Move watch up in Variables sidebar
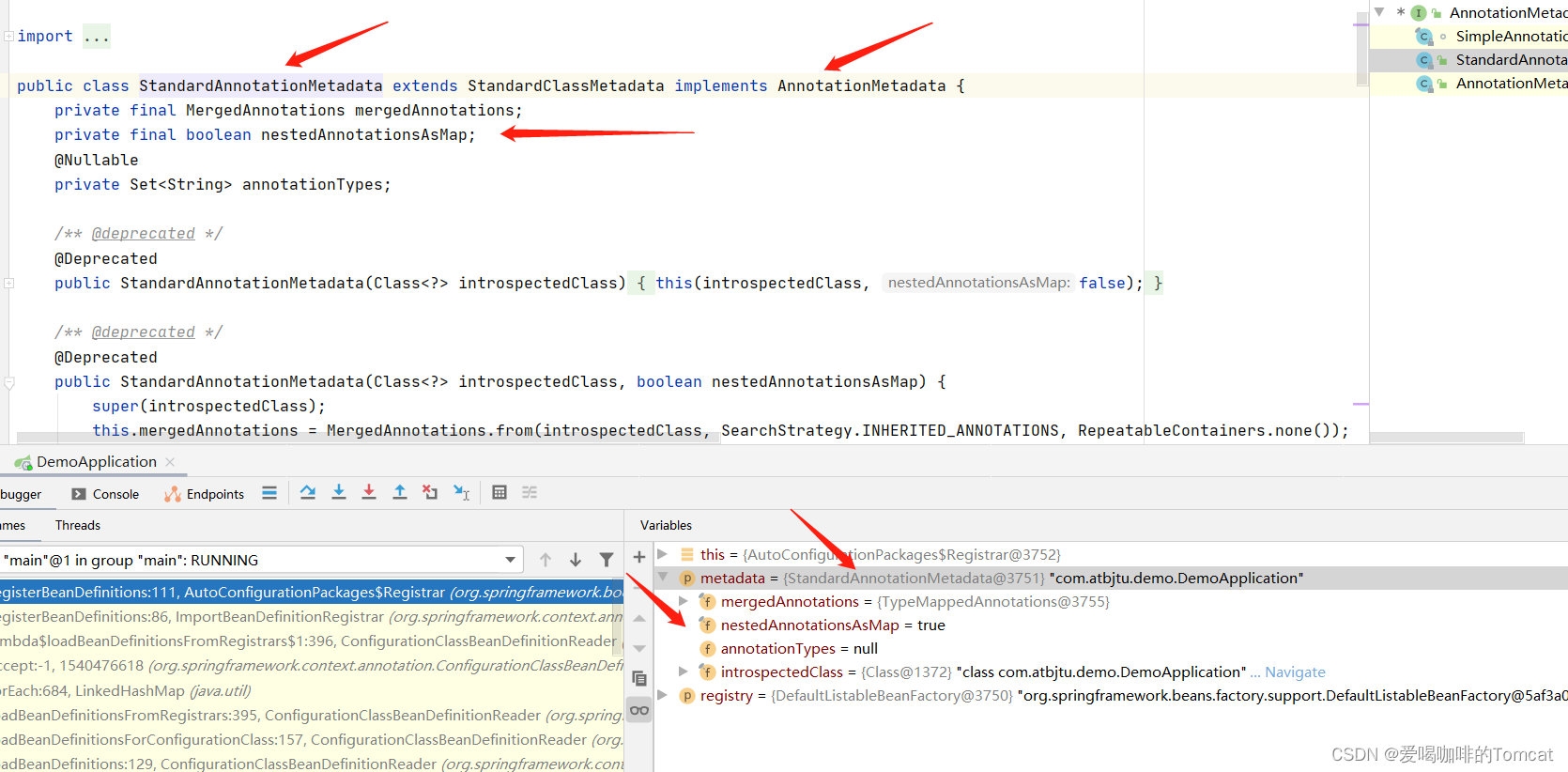 click(x=639, y=618)
